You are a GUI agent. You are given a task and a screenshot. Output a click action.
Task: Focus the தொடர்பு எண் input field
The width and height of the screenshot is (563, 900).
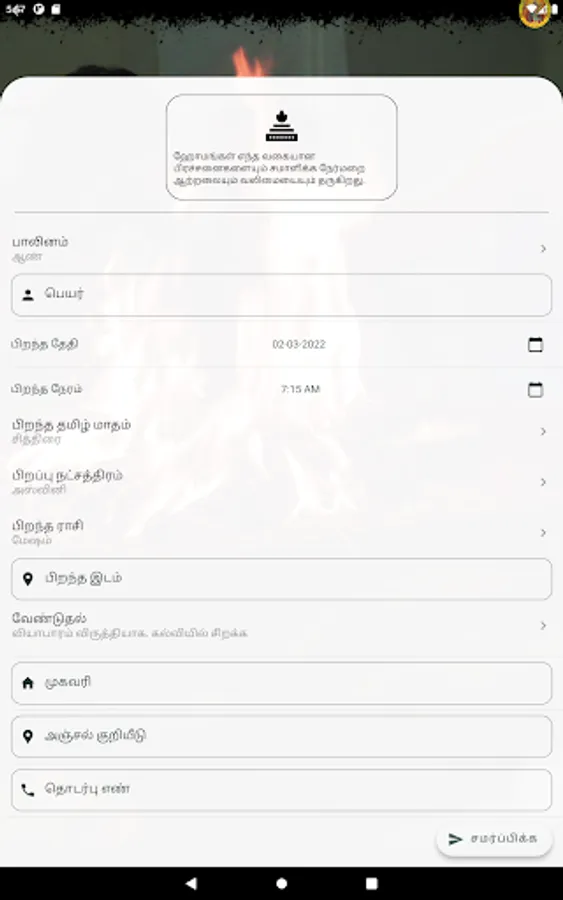281,790
